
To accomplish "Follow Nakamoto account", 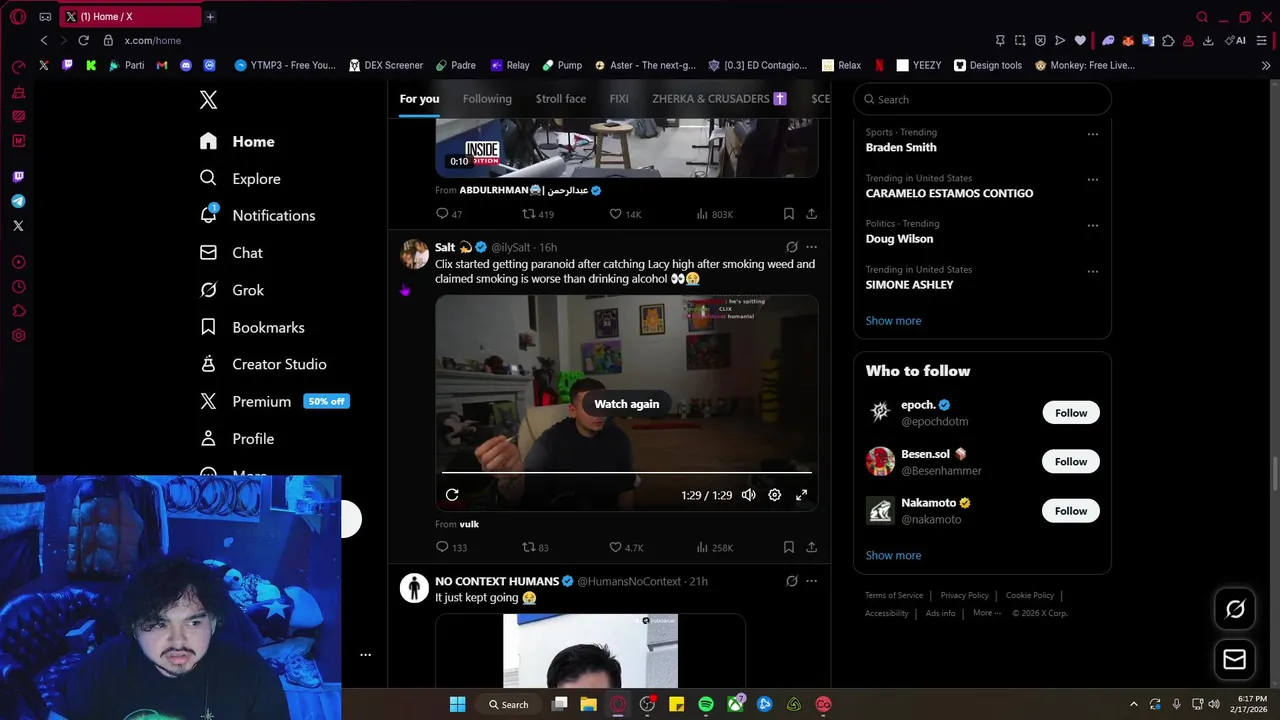I will 1070,511.
